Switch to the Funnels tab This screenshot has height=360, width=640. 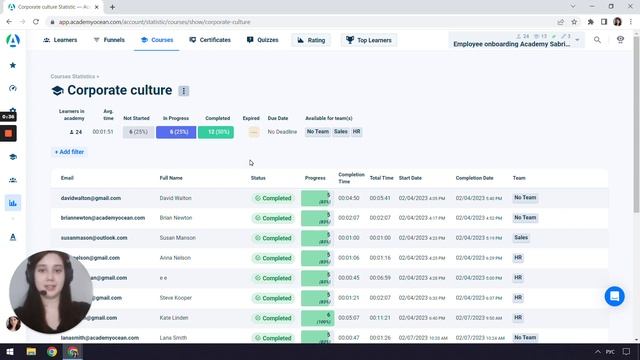(x=109, y=40)
